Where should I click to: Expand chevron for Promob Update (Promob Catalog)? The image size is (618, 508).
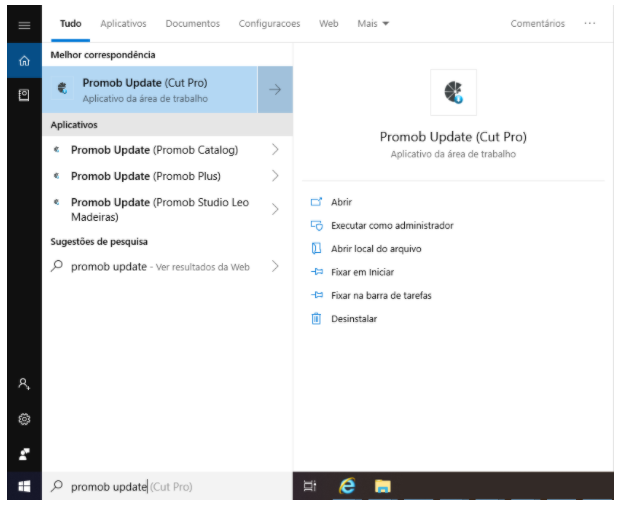pyautogui.click(x=275, y=150)
